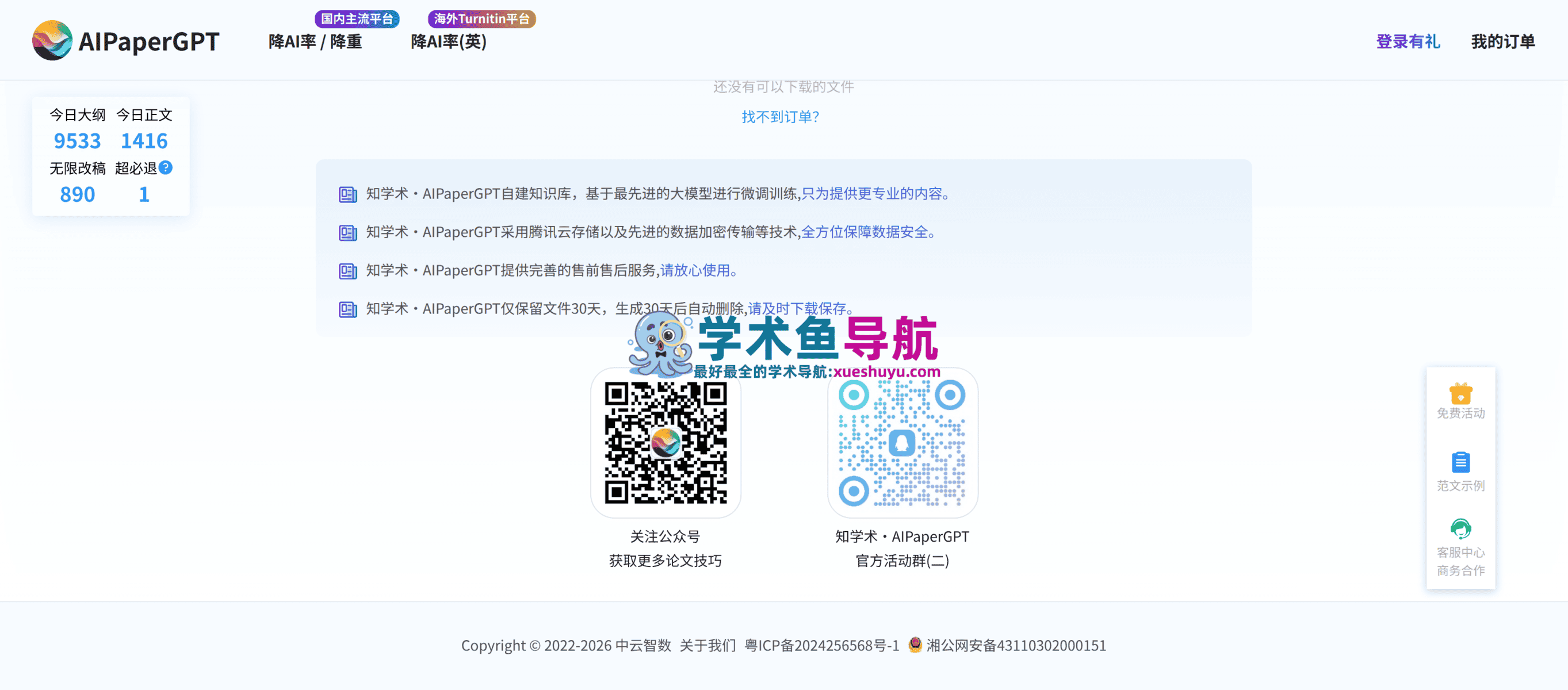Open the 湘公网安备43110302000151 link
The image size is (1568, 690).
point(1016,645)
